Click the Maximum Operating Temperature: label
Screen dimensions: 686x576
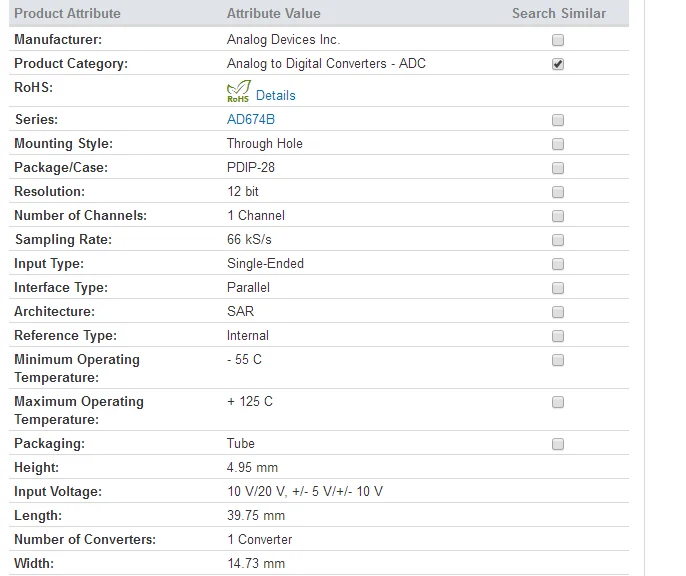click(79, 410)
